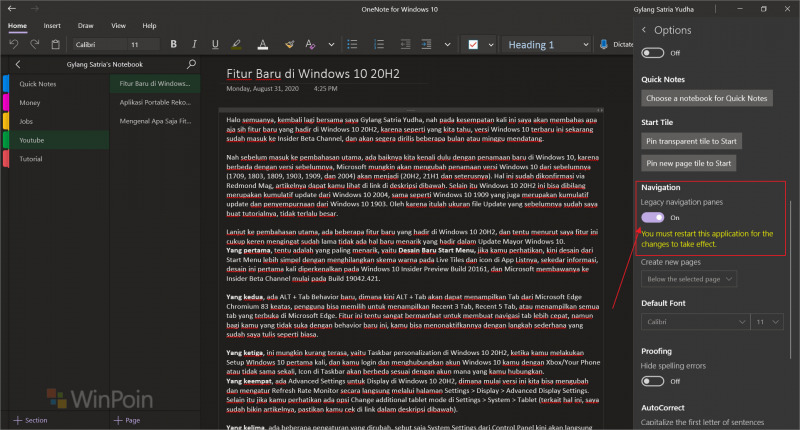Click Gylang Satria's Notebook title
Viewport: 800px width, 430px height.
point(105,64)
